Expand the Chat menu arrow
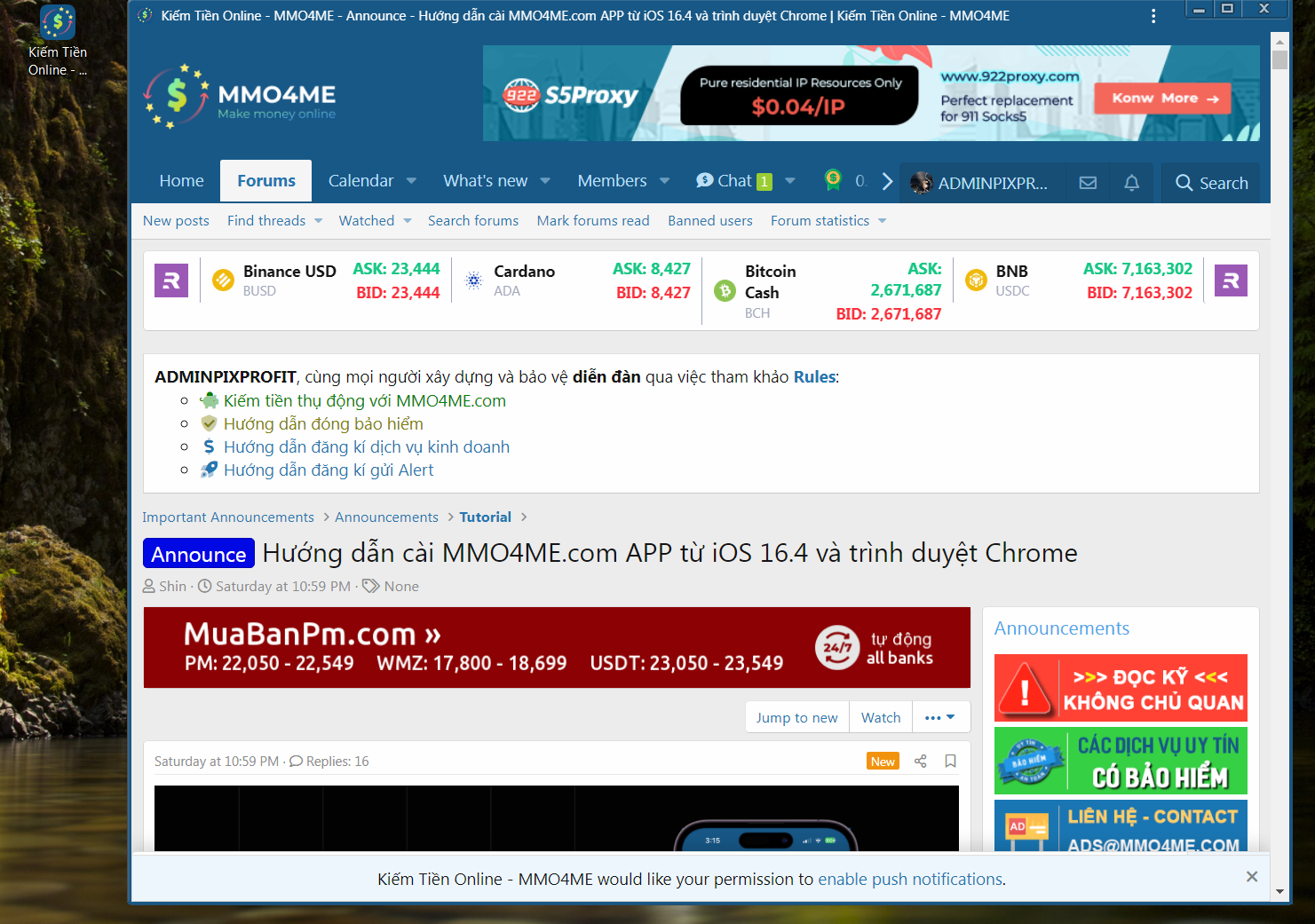This screenshot has height=924, width=1315. point(790,181)
